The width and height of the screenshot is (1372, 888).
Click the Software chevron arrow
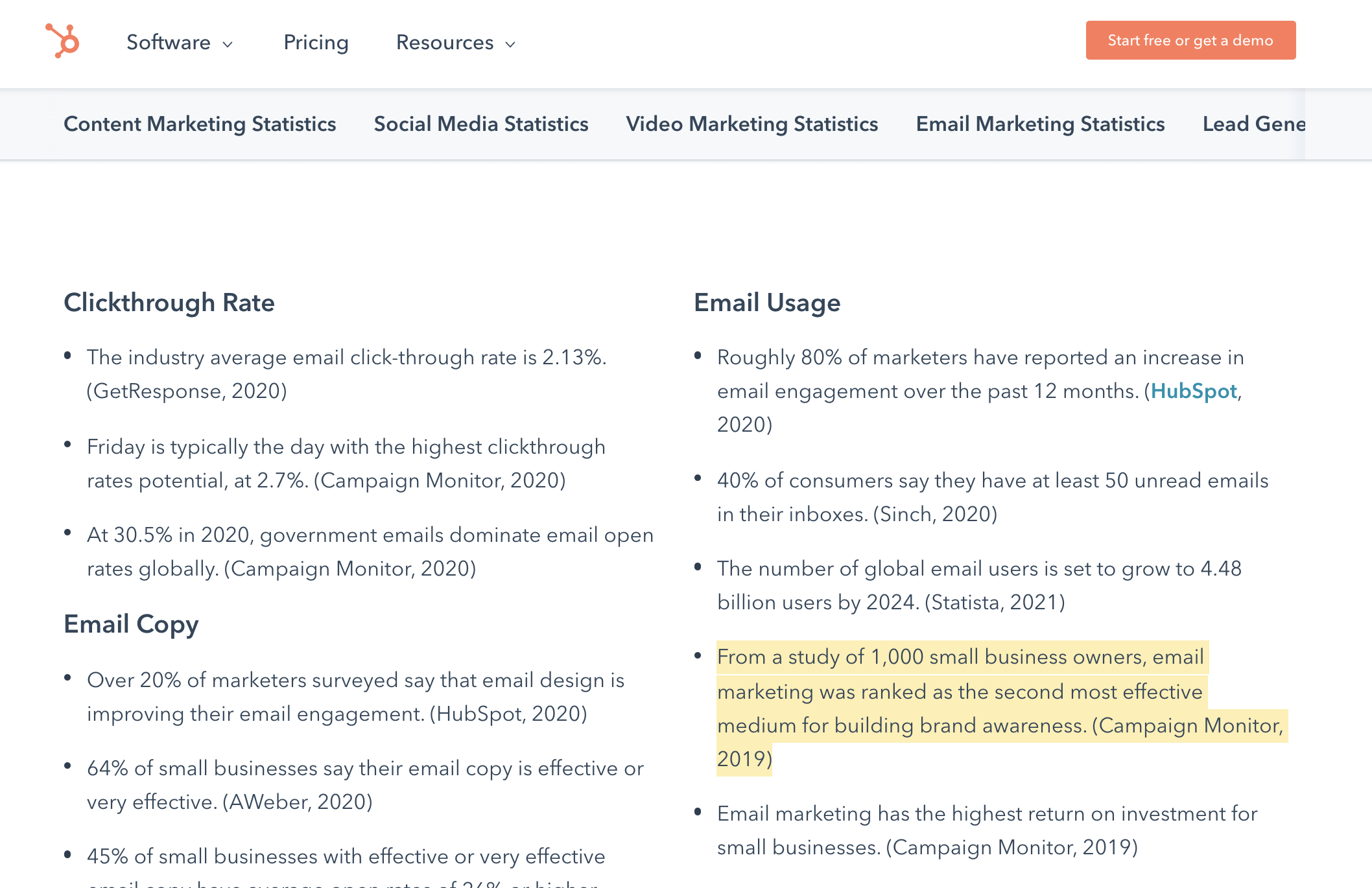tap(226, 45)
